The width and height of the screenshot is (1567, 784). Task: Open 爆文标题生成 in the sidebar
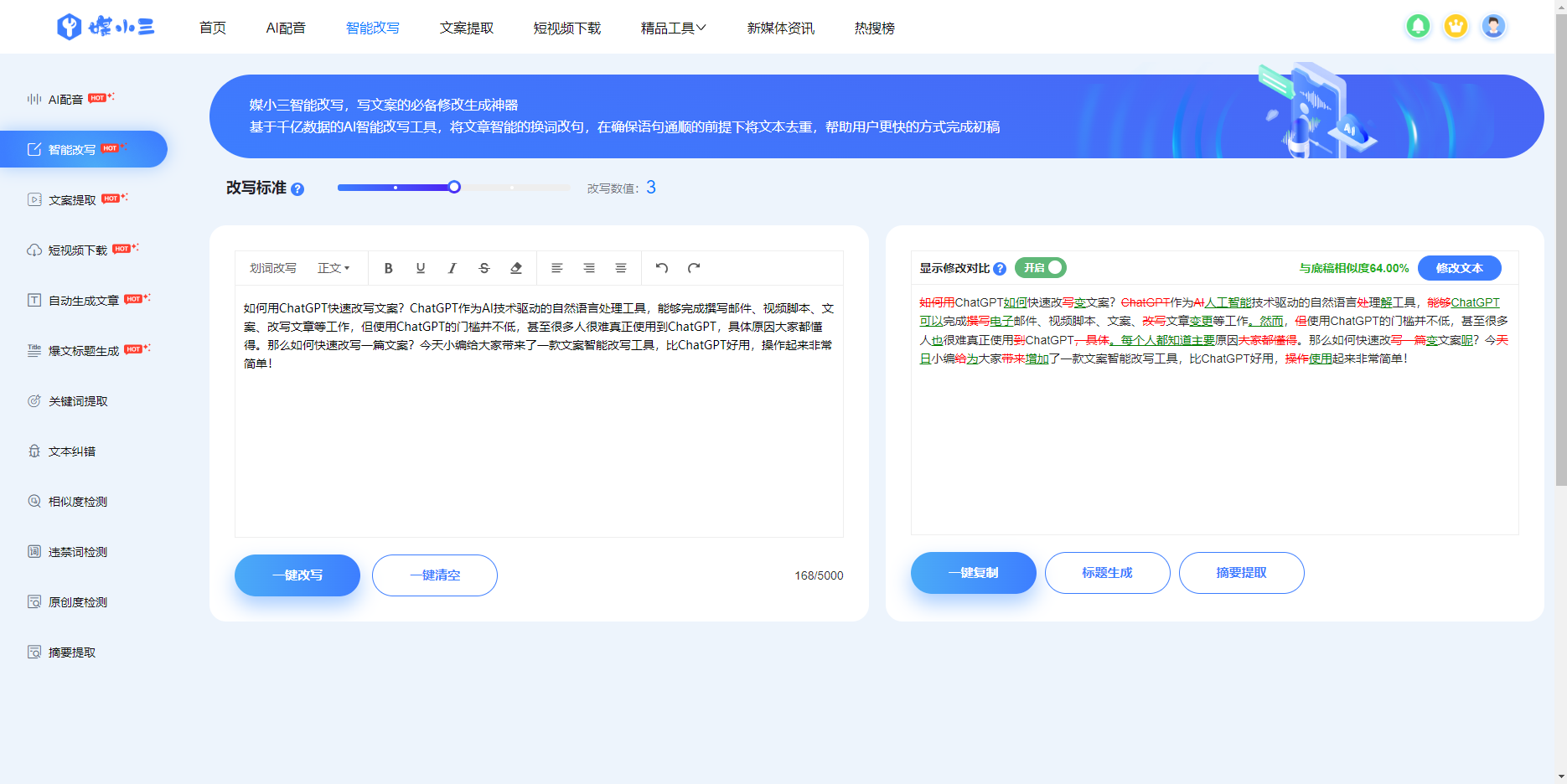coord(84,351)
